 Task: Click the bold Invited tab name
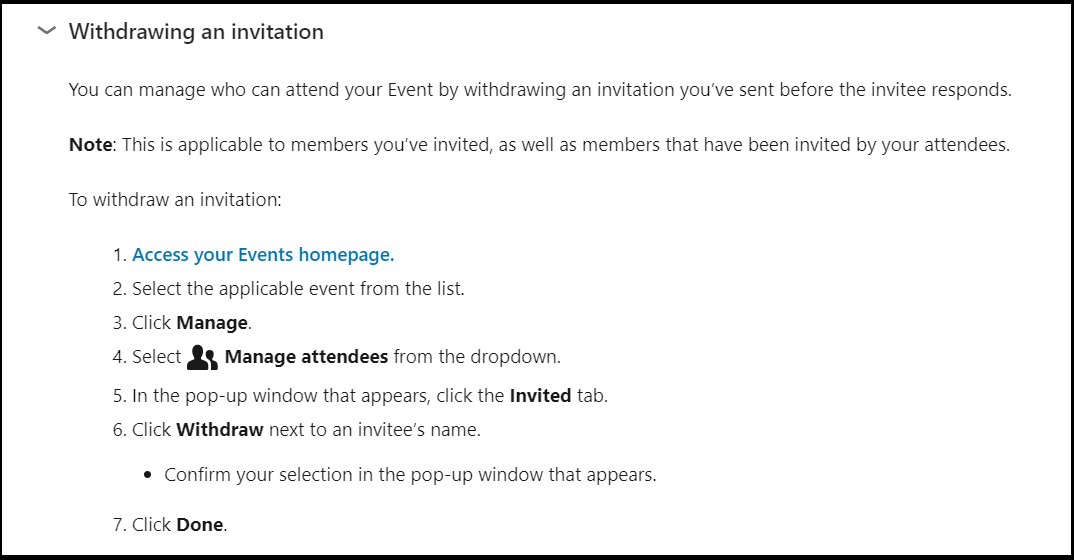[x=540, y=396]
